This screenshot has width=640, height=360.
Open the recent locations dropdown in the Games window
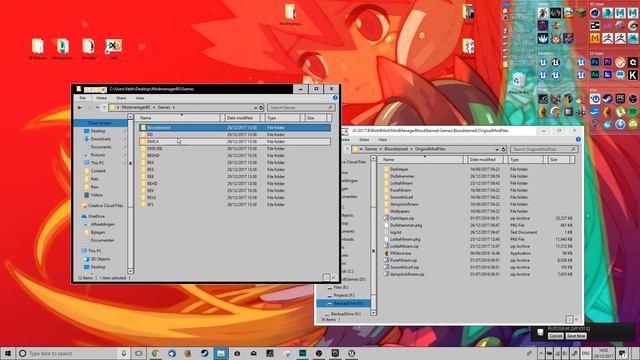97,107
